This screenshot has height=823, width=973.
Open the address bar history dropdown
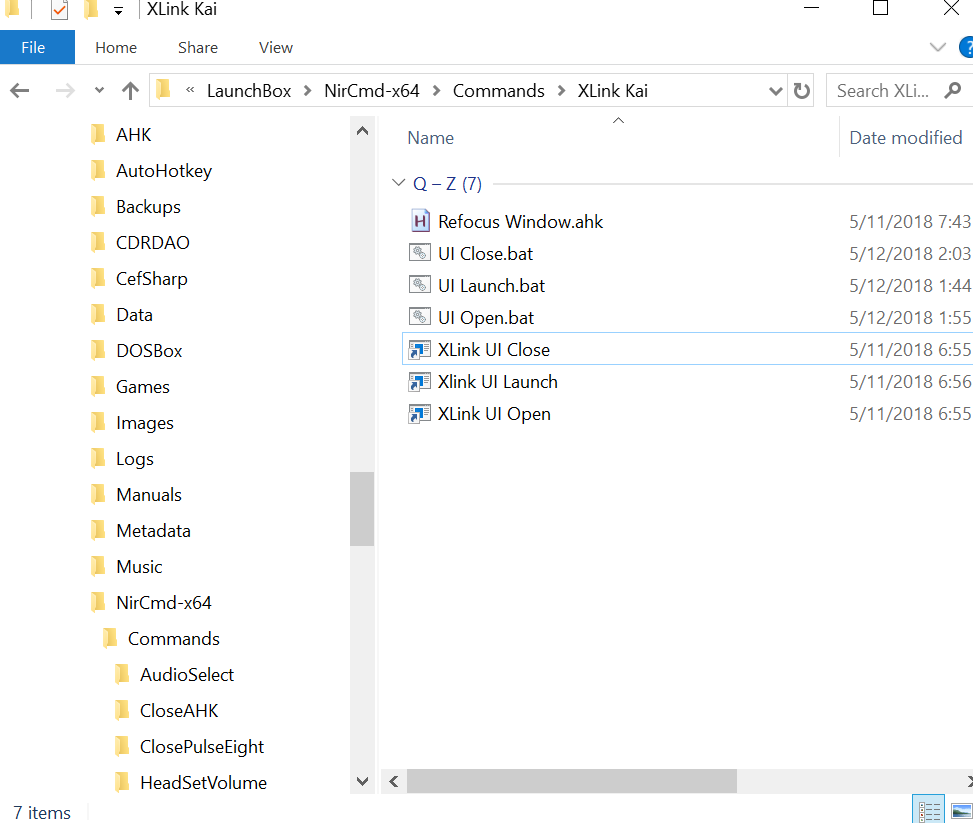point(775,91)
